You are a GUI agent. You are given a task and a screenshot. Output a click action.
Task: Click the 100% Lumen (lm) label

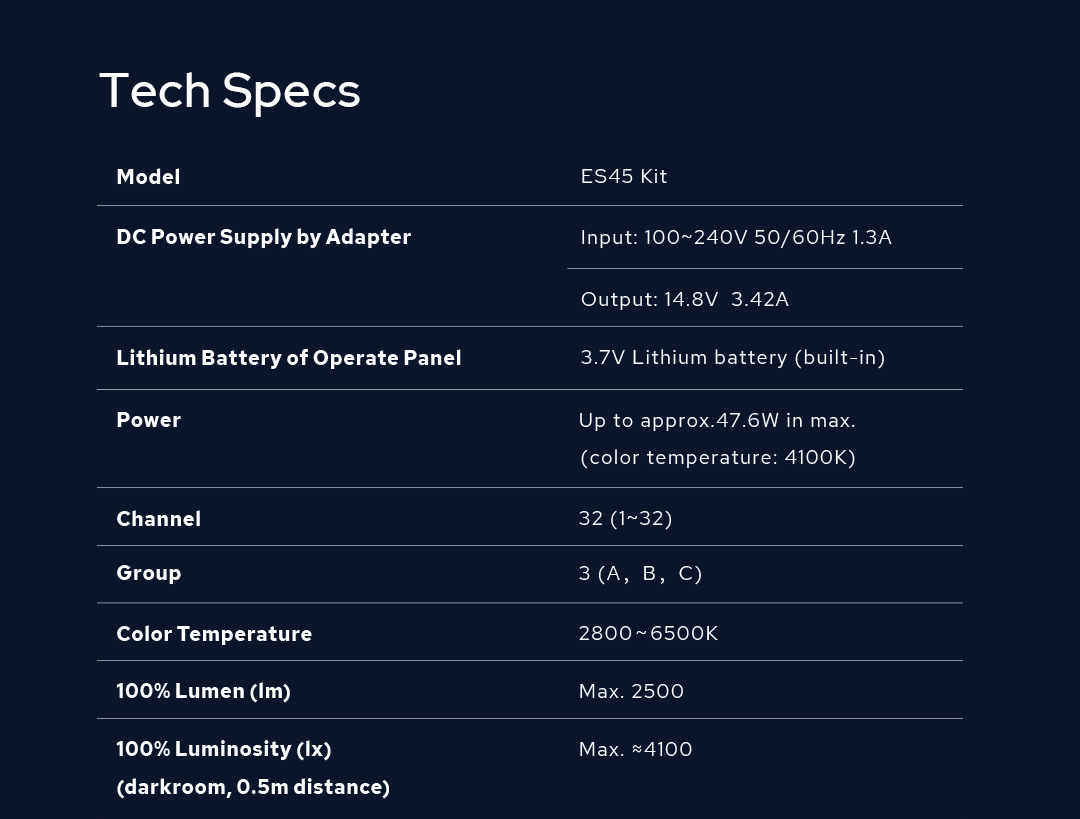point(203,691)
